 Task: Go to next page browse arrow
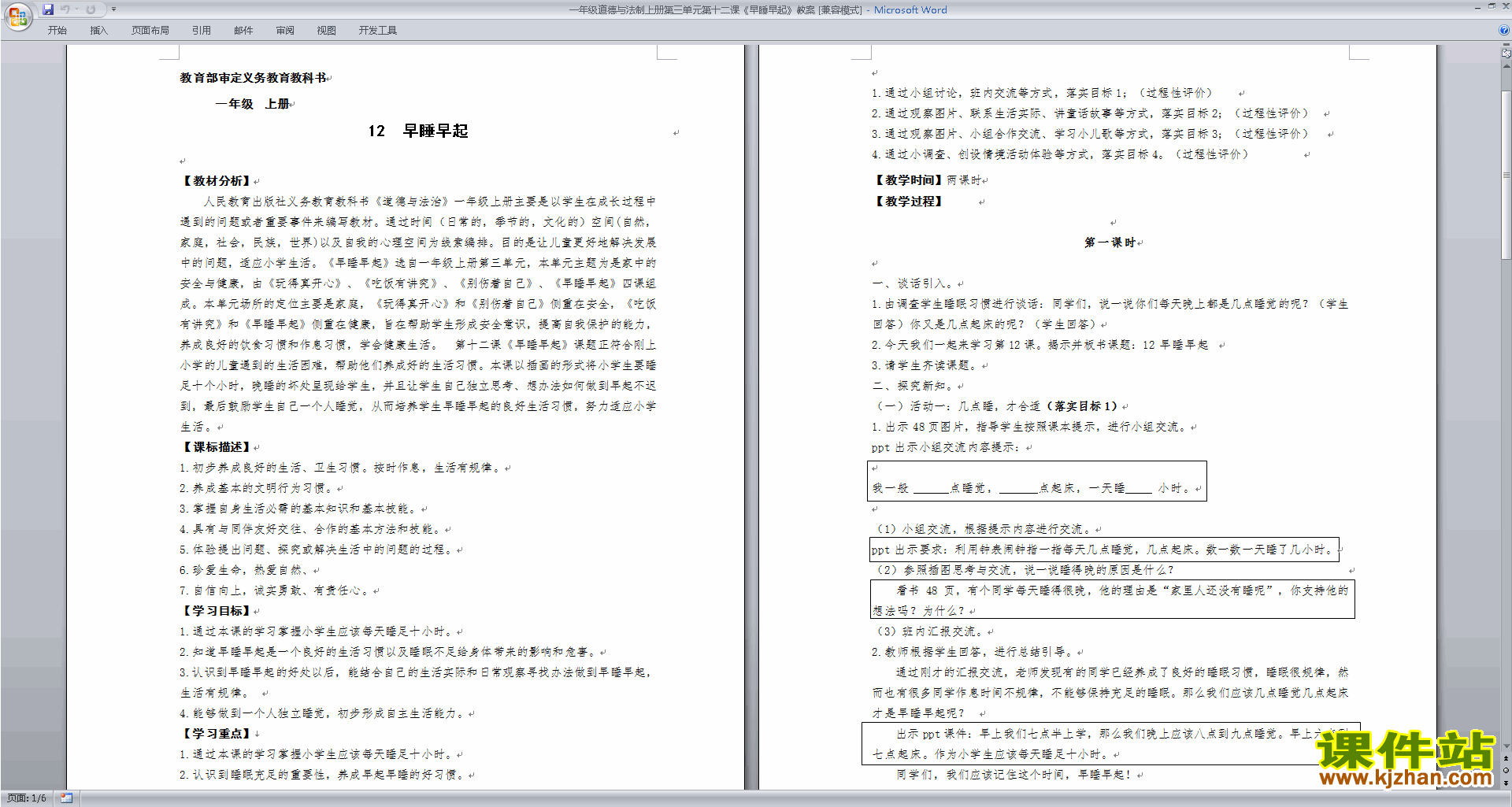coord(1506,783)
